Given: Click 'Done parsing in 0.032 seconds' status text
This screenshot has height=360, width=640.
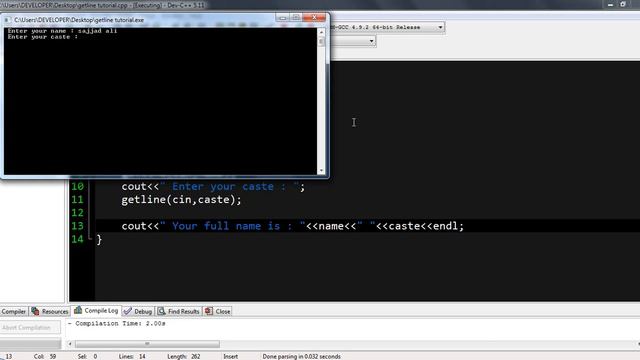Looking at the screenshot, I should [301, 356].
